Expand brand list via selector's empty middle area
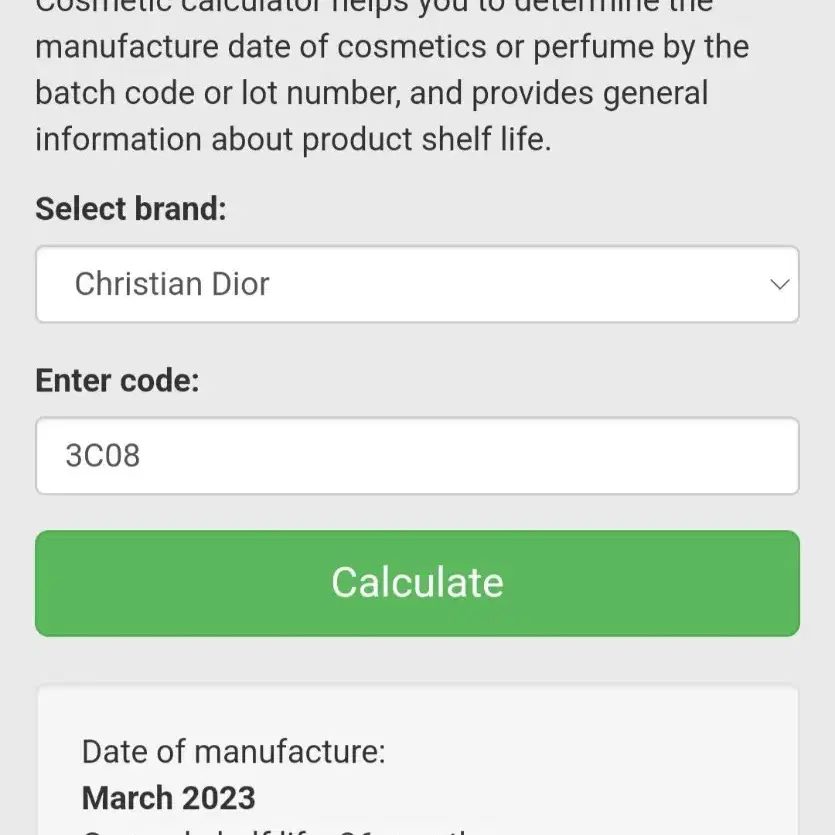This screenshot has width=835, height=835. point(506,284)
